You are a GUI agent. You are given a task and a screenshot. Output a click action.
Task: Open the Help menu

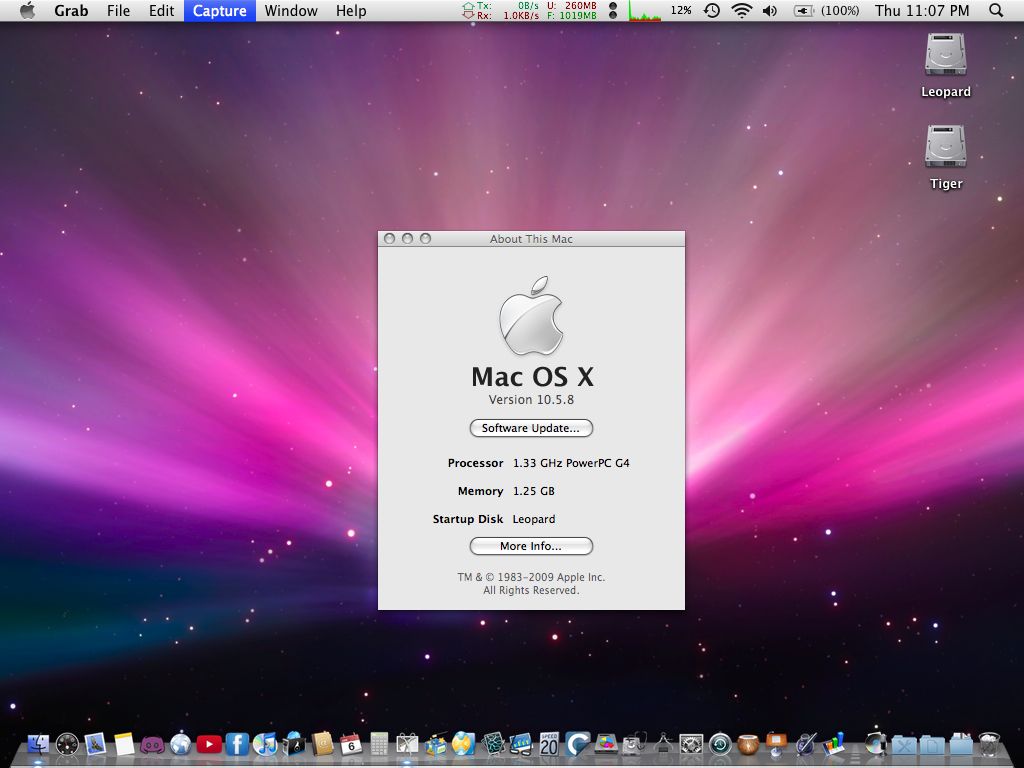[351, 10]
